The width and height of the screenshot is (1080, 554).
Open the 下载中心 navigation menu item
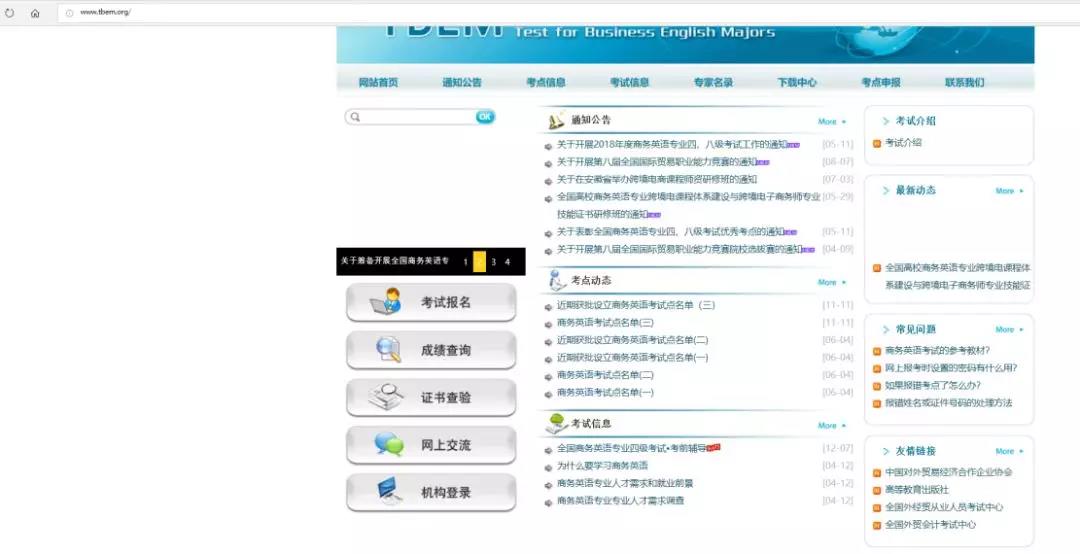[x=797, y=82]
